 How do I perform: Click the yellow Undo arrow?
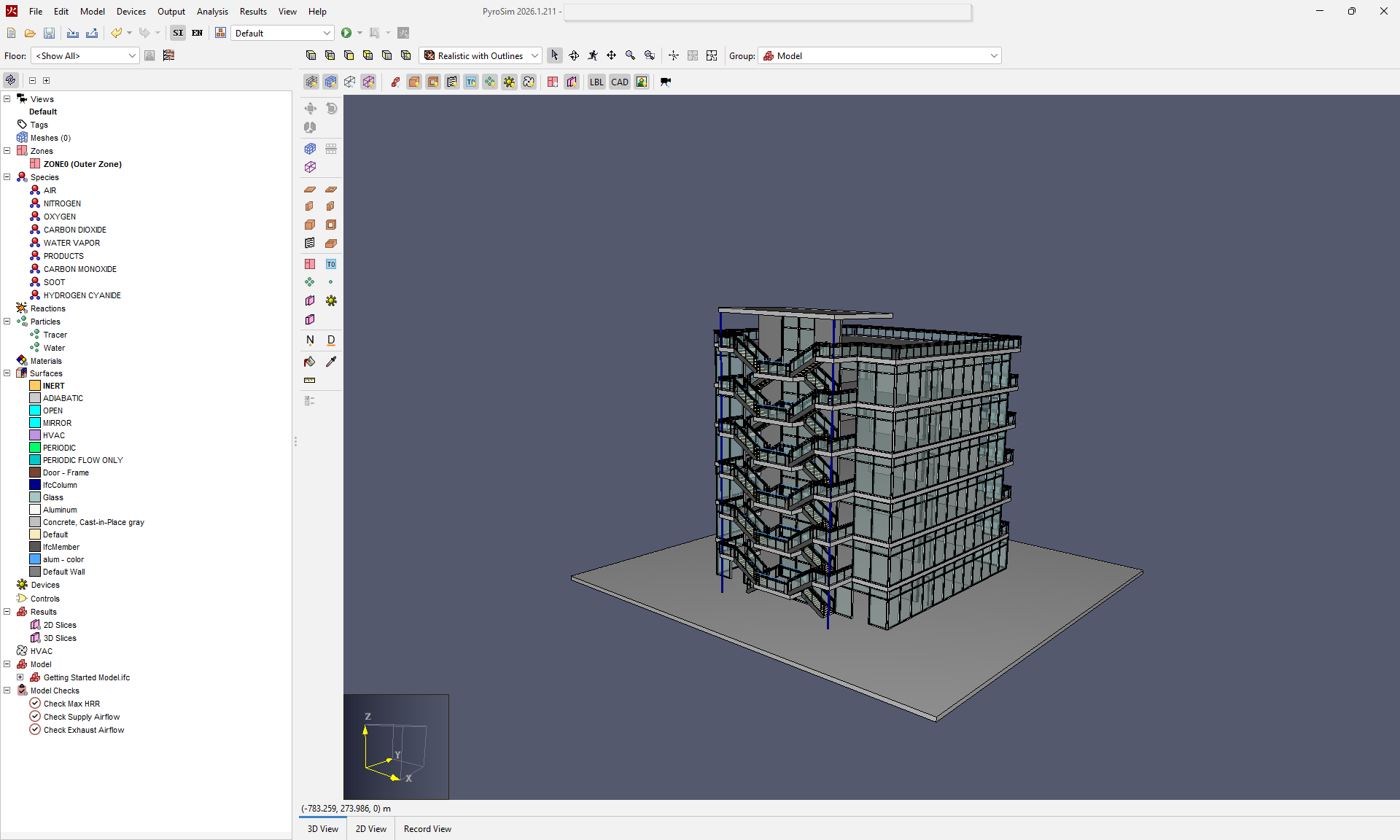coord(116,33)
